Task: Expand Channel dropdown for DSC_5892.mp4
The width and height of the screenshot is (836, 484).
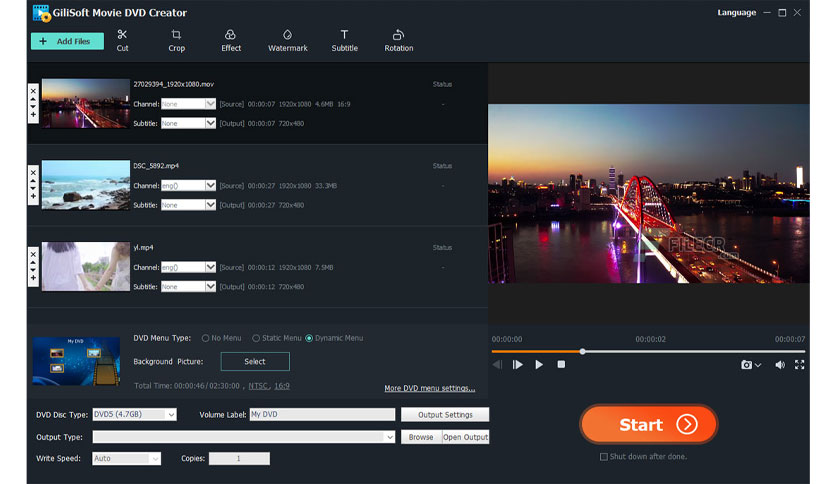Action: (x=210, y=185)
